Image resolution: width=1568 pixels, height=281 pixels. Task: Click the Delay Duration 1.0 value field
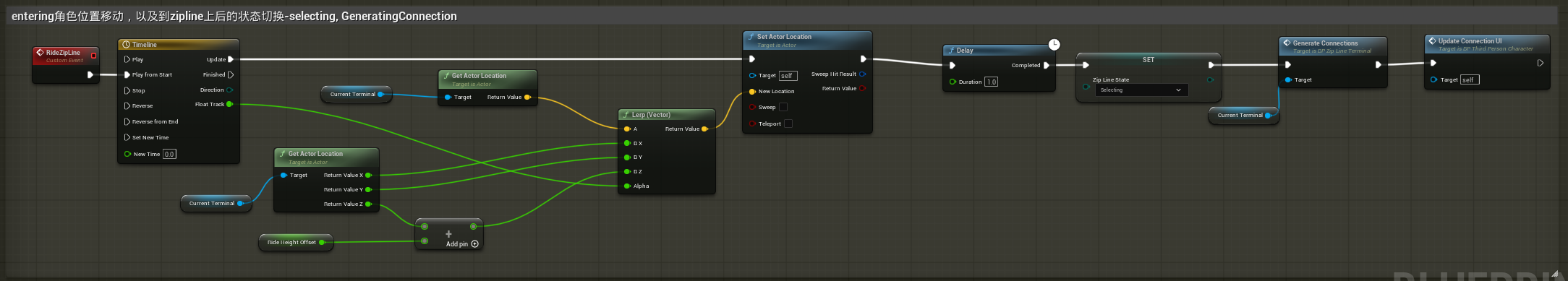pyautogui.click(x=991, y=82)
